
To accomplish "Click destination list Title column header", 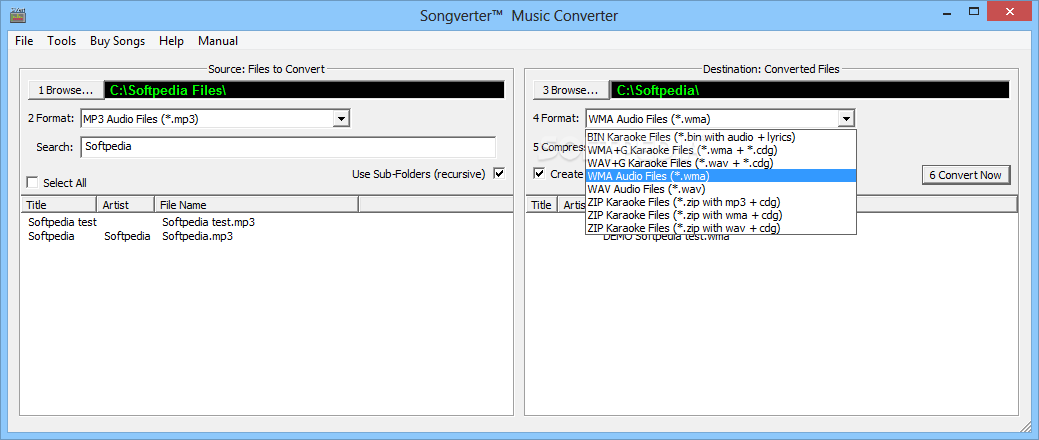I will pyautogui.click(x=541, y=205).
